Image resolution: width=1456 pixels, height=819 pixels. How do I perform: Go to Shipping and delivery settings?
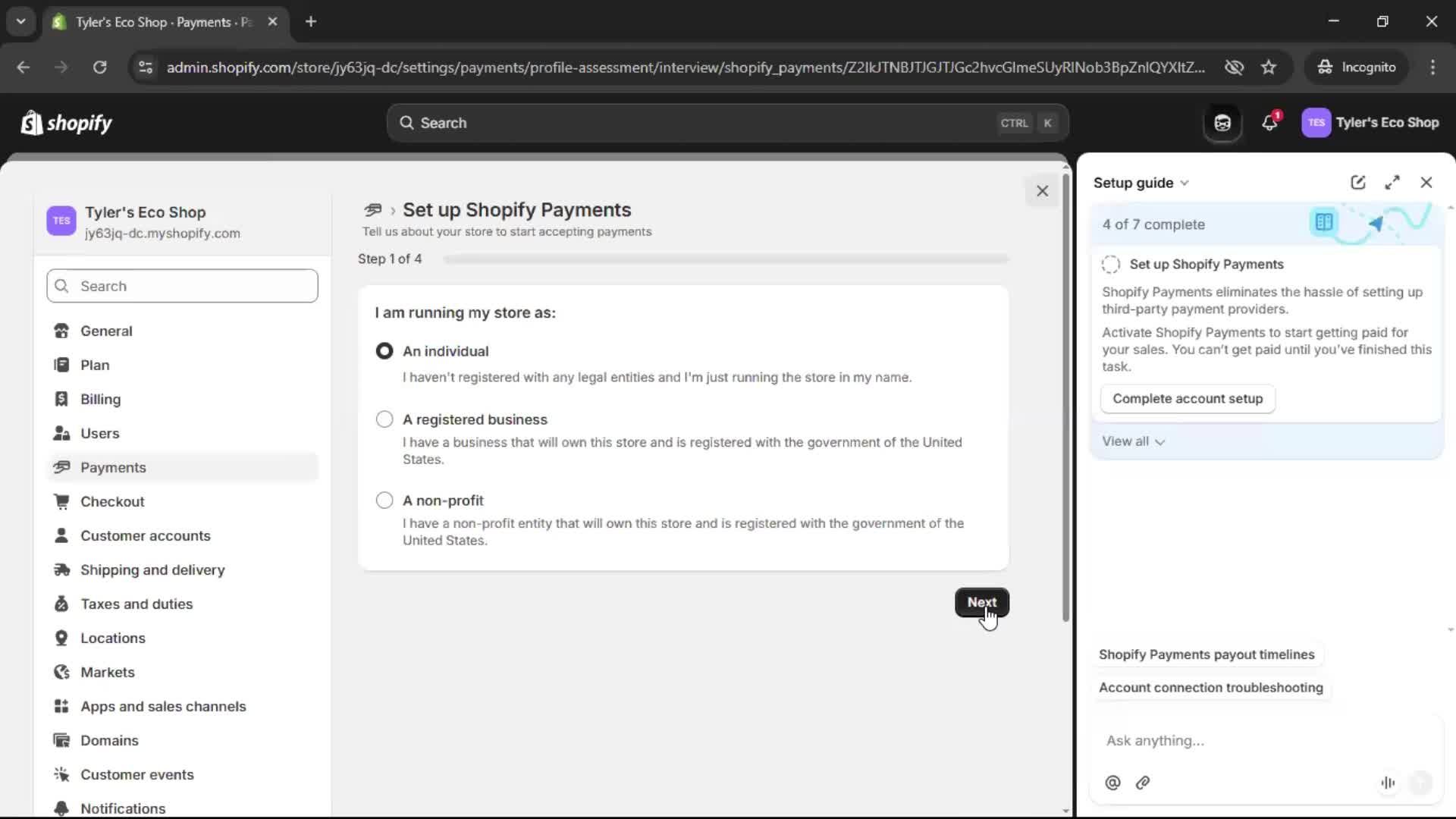[152, 570]
